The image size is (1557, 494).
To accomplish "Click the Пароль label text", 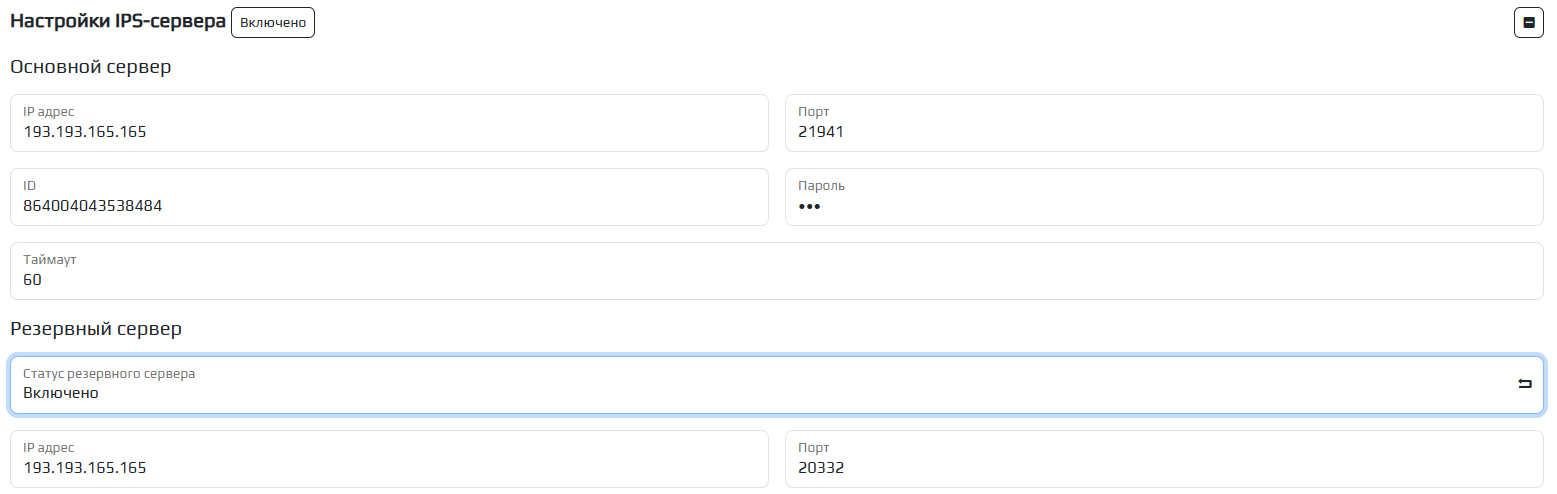I will click(x=821, y=186).
